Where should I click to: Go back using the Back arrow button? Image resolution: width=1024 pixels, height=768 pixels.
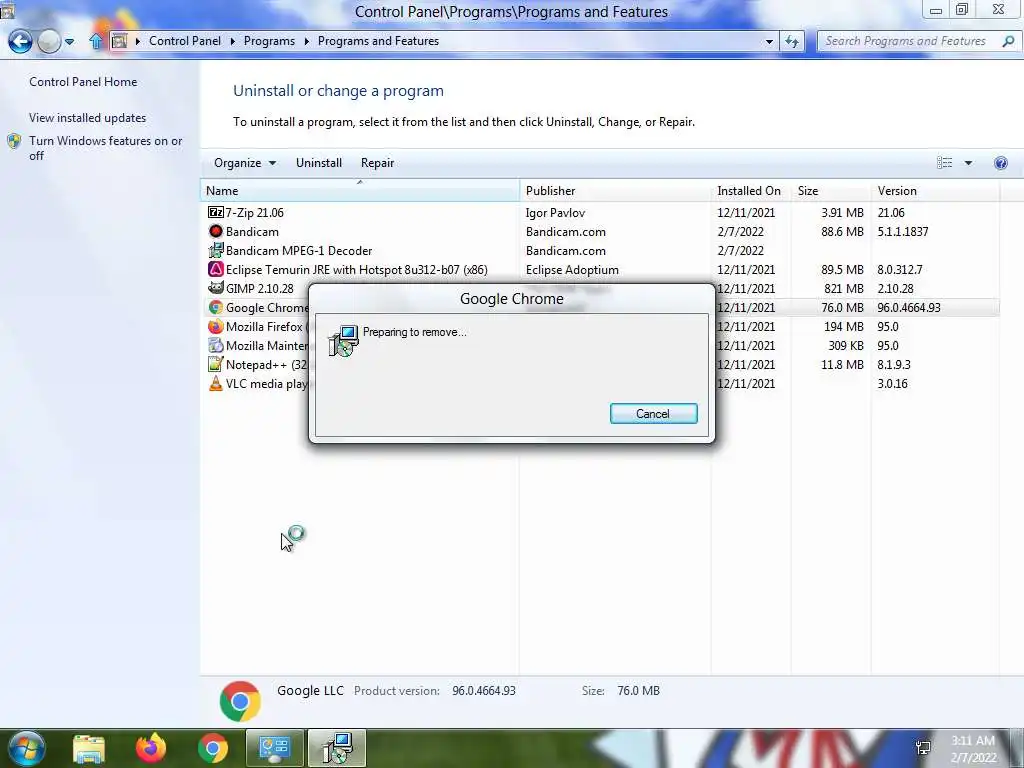pyautogui.click(x=20, y=41)
